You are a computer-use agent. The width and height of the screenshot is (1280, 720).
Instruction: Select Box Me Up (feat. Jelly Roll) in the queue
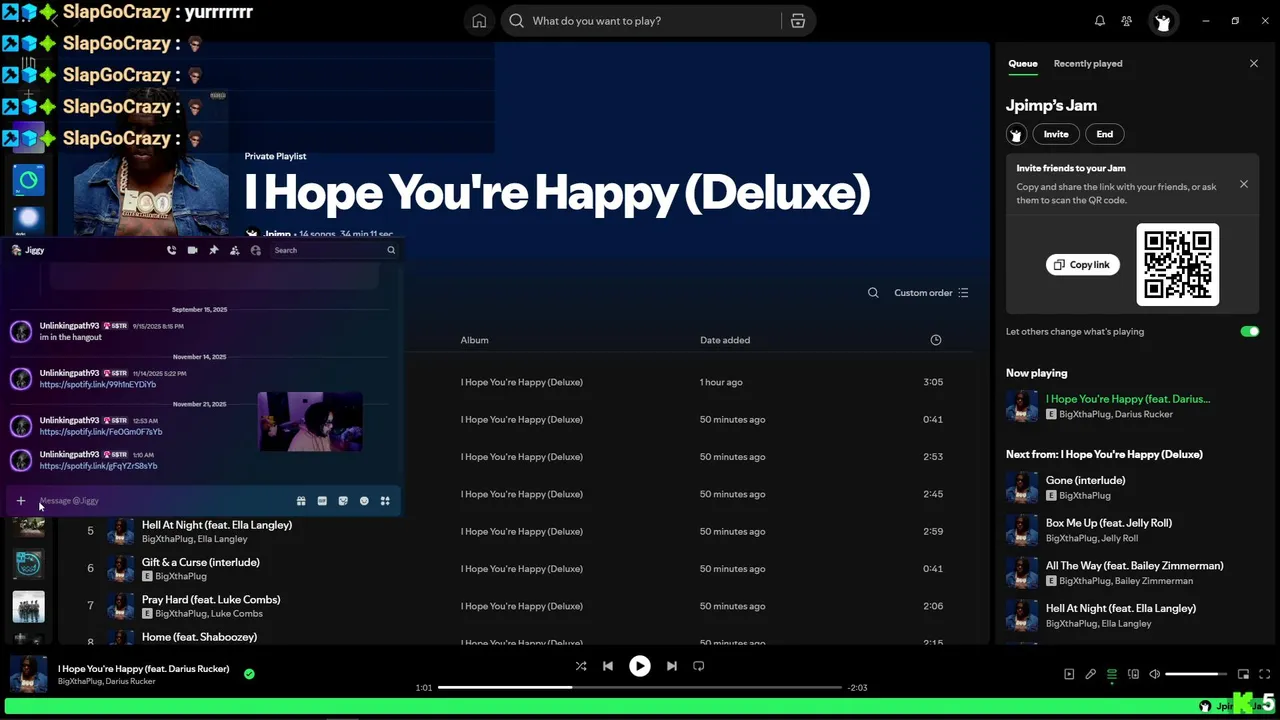(1128, 530)
